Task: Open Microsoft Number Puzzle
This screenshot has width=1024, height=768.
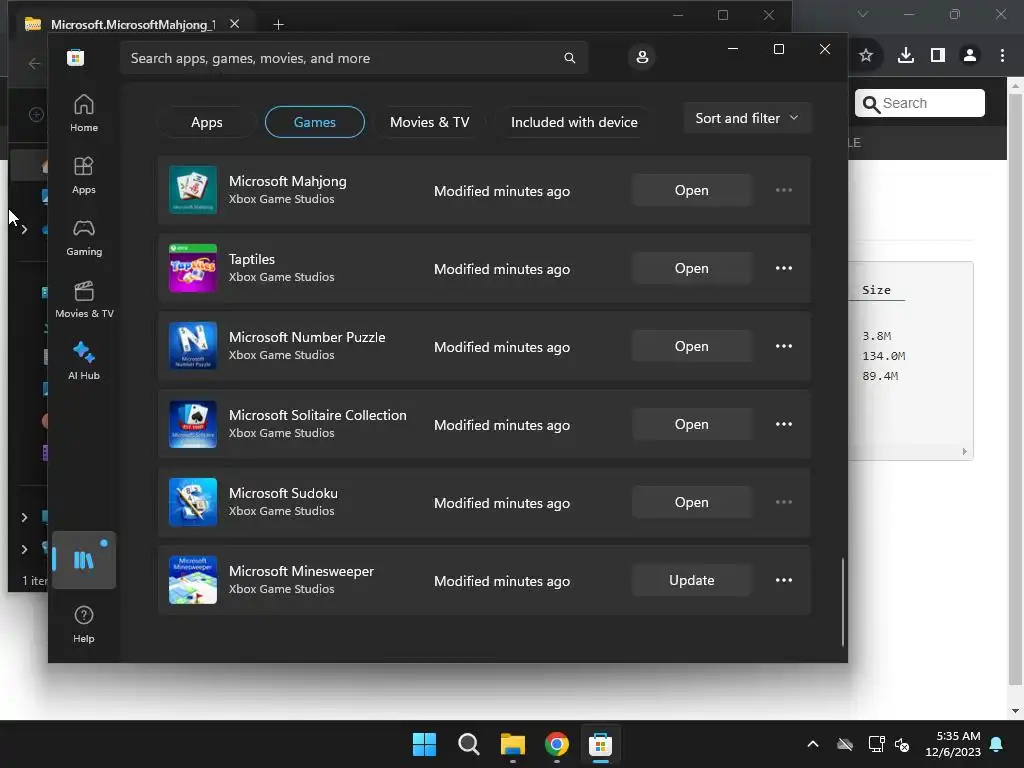Action: pos(692,346)
